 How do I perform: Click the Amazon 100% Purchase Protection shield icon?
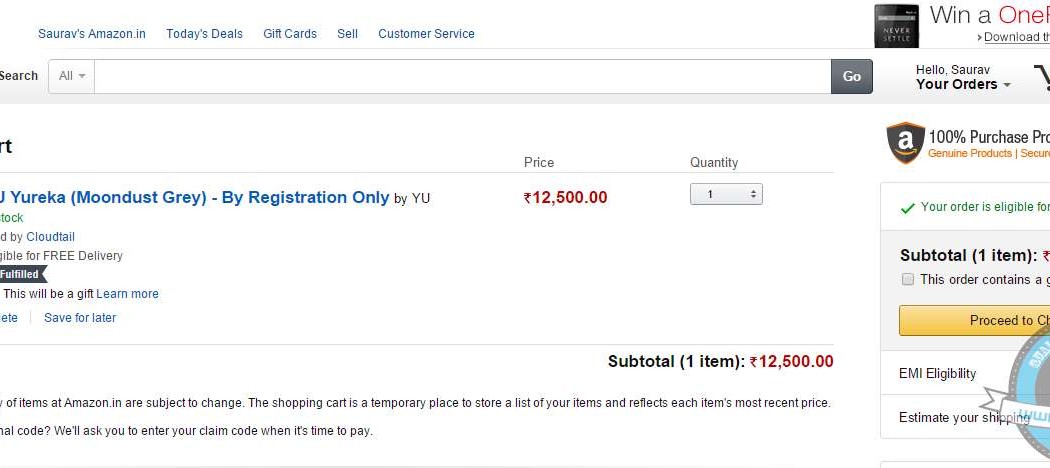click(904, 143)
